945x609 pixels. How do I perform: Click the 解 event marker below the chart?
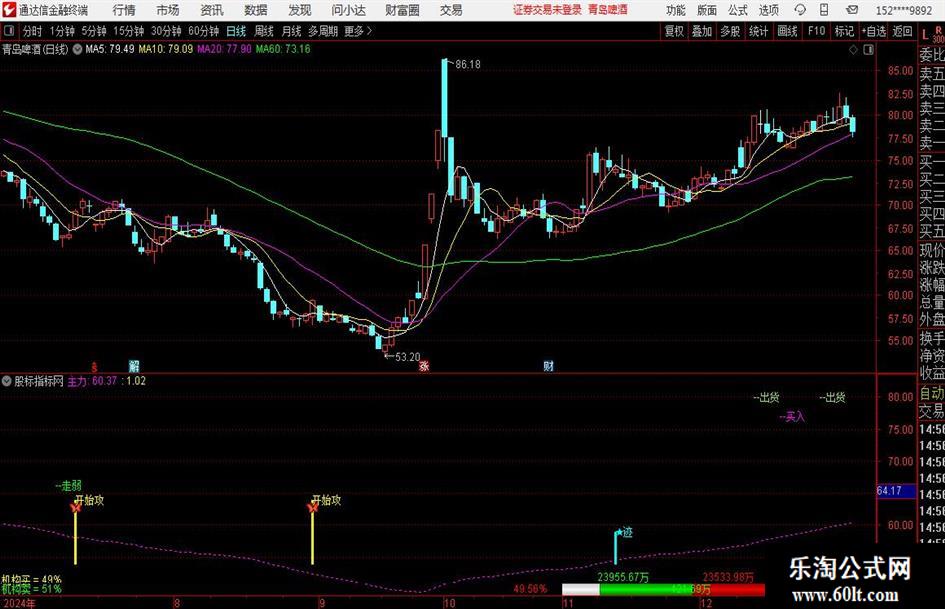point(134,365)
